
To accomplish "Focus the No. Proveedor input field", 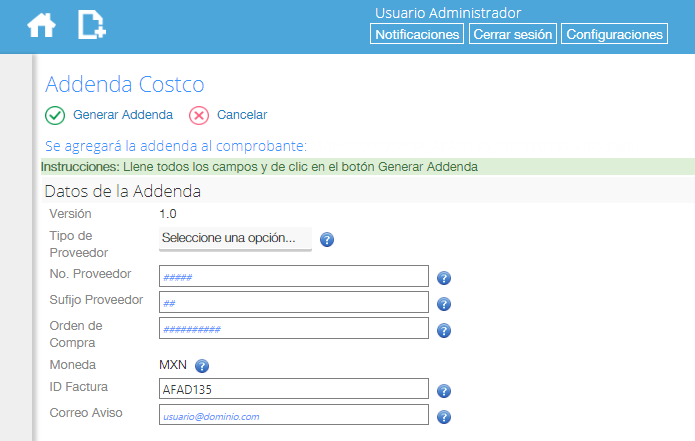I will [294, 277].
